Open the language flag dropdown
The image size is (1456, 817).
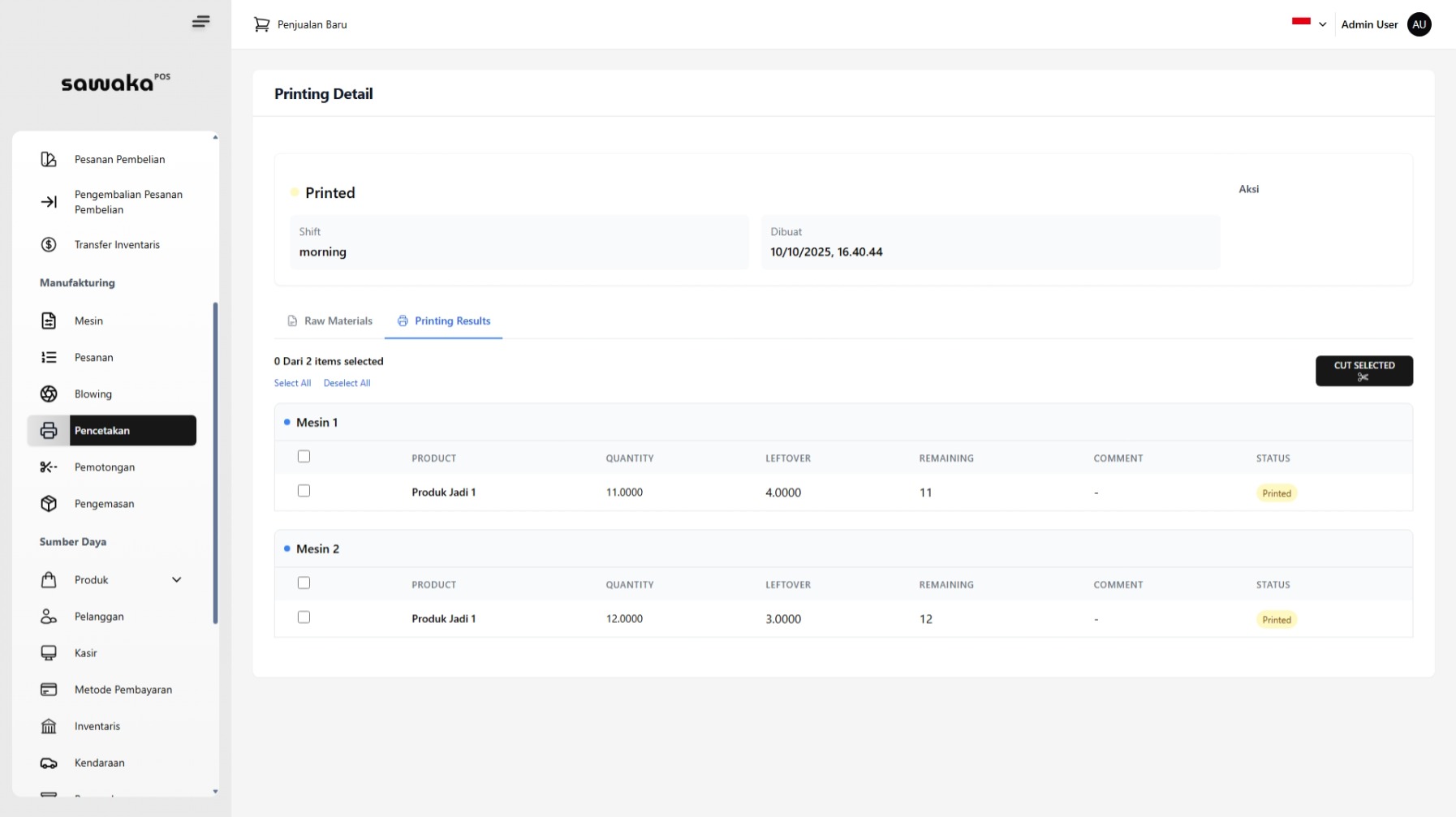[x=1308, y=24]
